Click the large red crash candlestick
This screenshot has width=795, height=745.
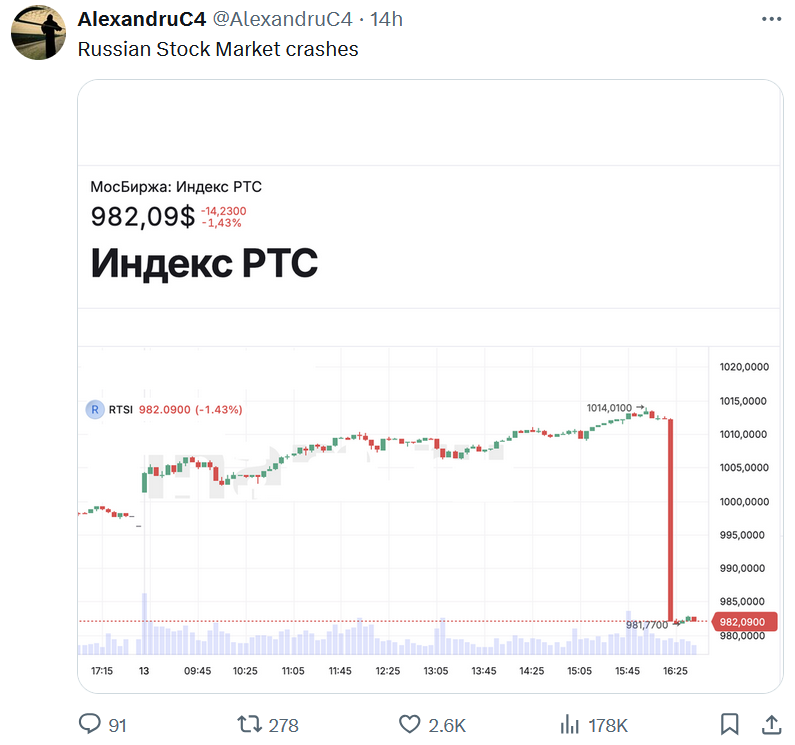[x=670, y=520]
